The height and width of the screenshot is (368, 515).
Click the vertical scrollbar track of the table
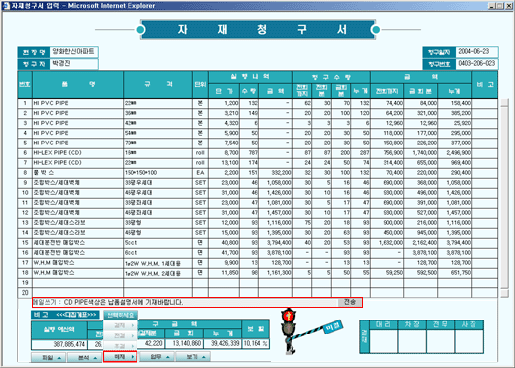(x=504, y=198)
